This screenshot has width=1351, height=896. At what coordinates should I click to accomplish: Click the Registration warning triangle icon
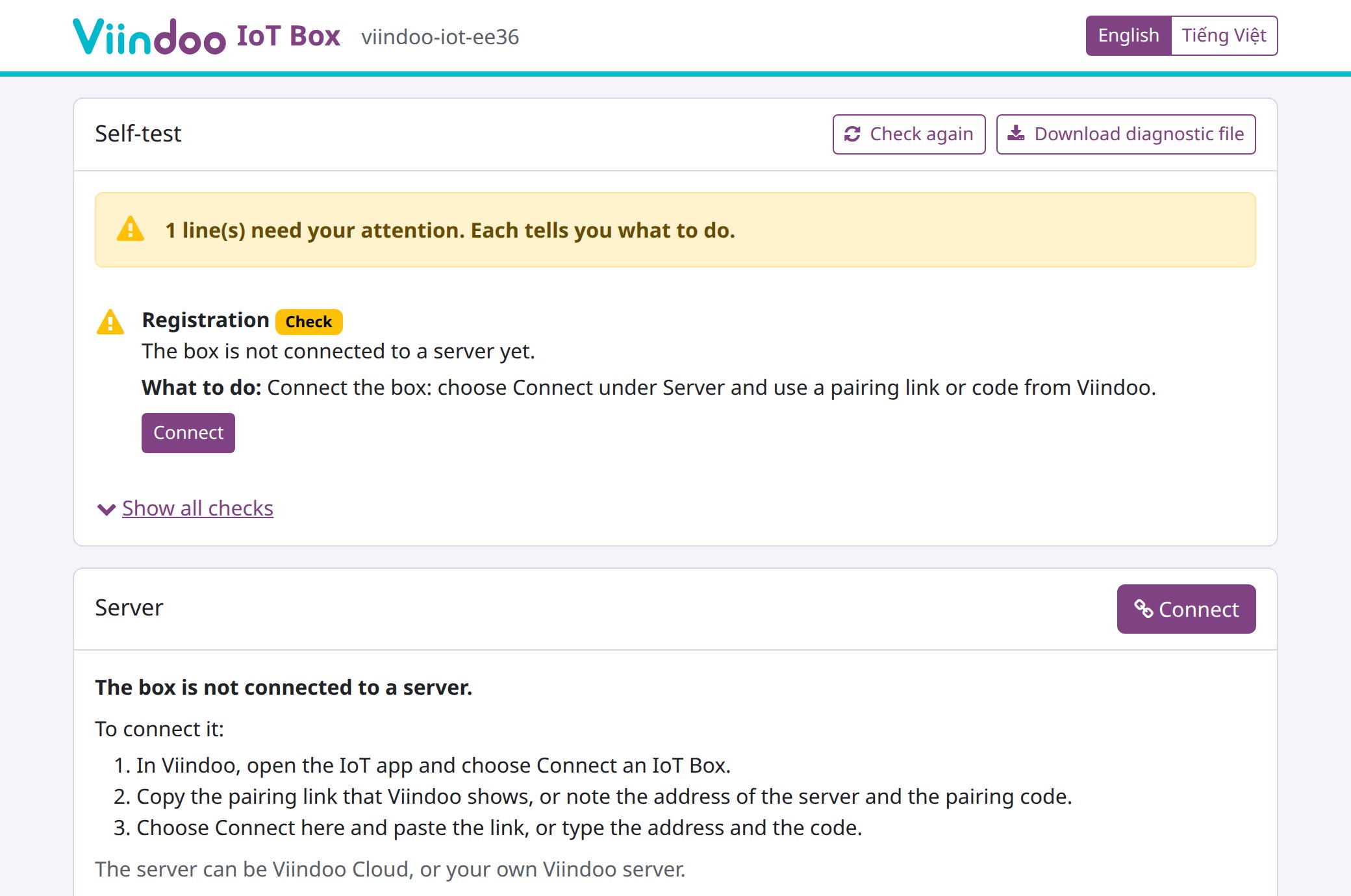tap(110, 321)
